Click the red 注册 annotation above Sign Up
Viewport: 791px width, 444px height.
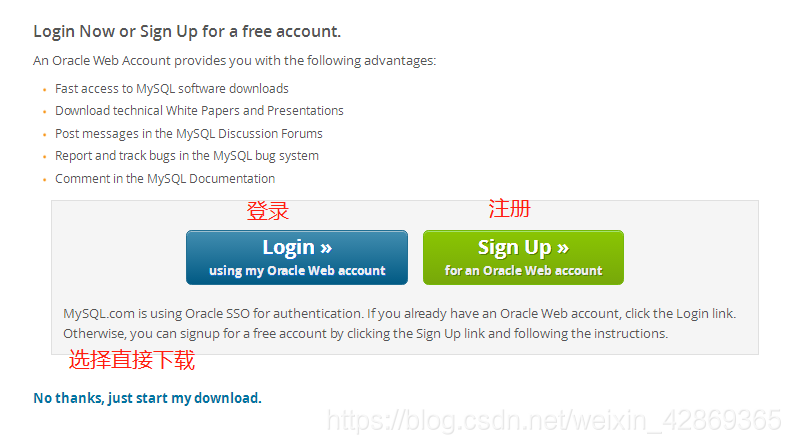pyautogui.click(x=510, y=208)
